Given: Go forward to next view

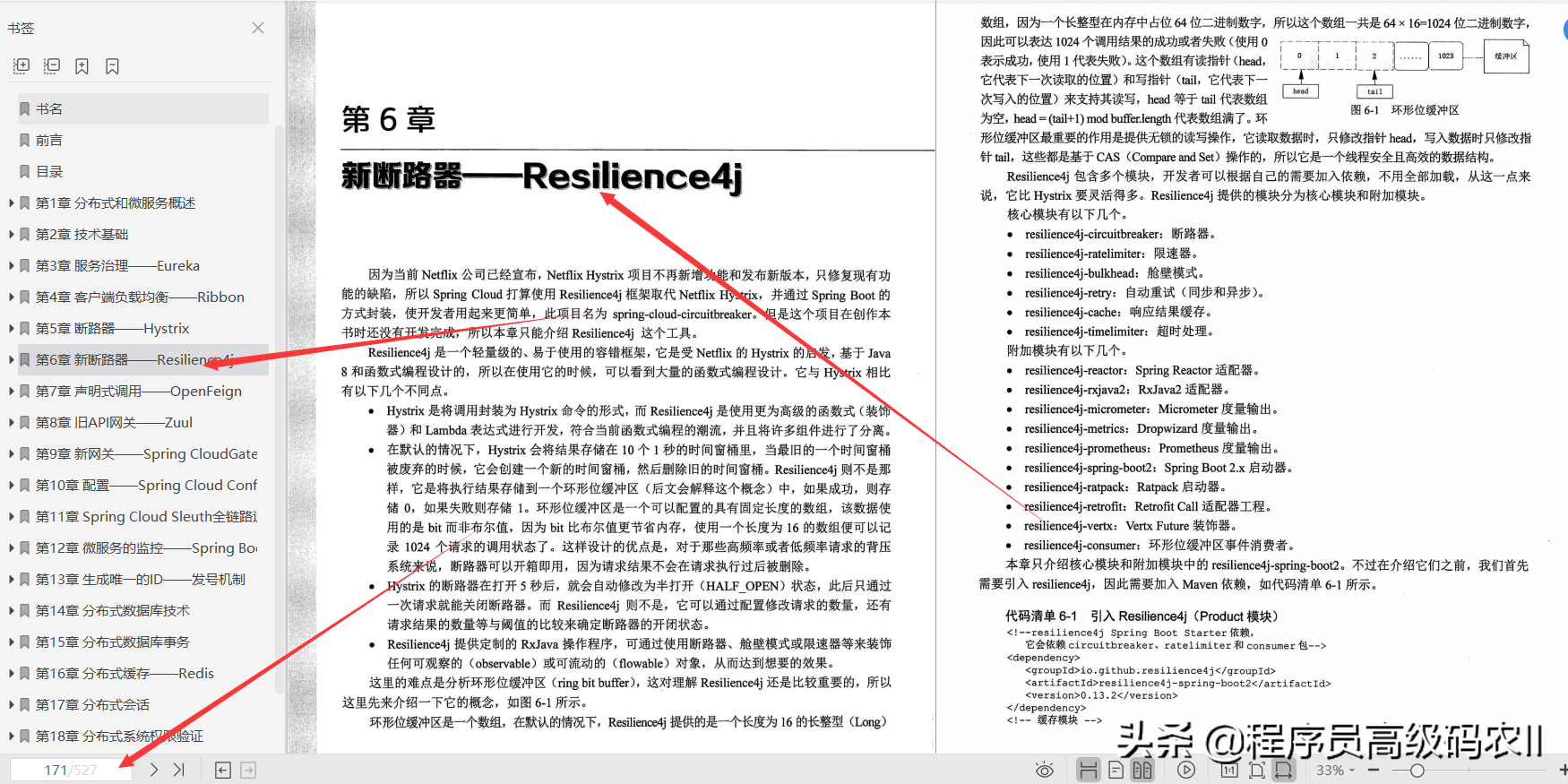Looking at the screenshot, I should point(248,770).
